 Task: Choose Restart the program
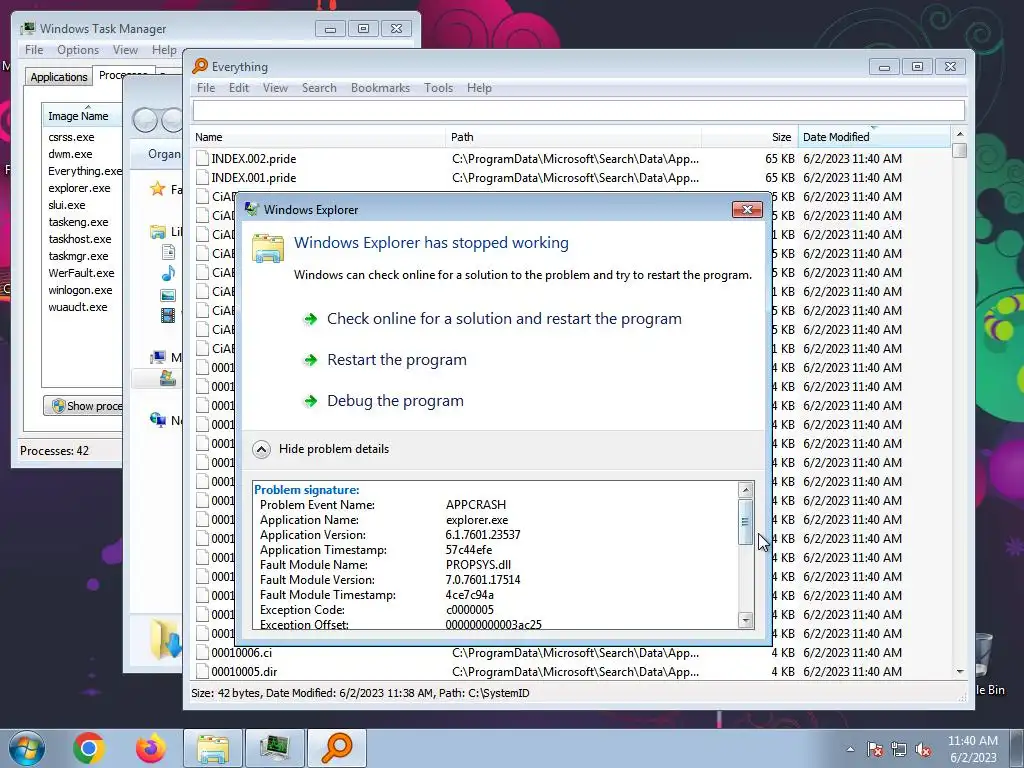(x=397, y=360)
